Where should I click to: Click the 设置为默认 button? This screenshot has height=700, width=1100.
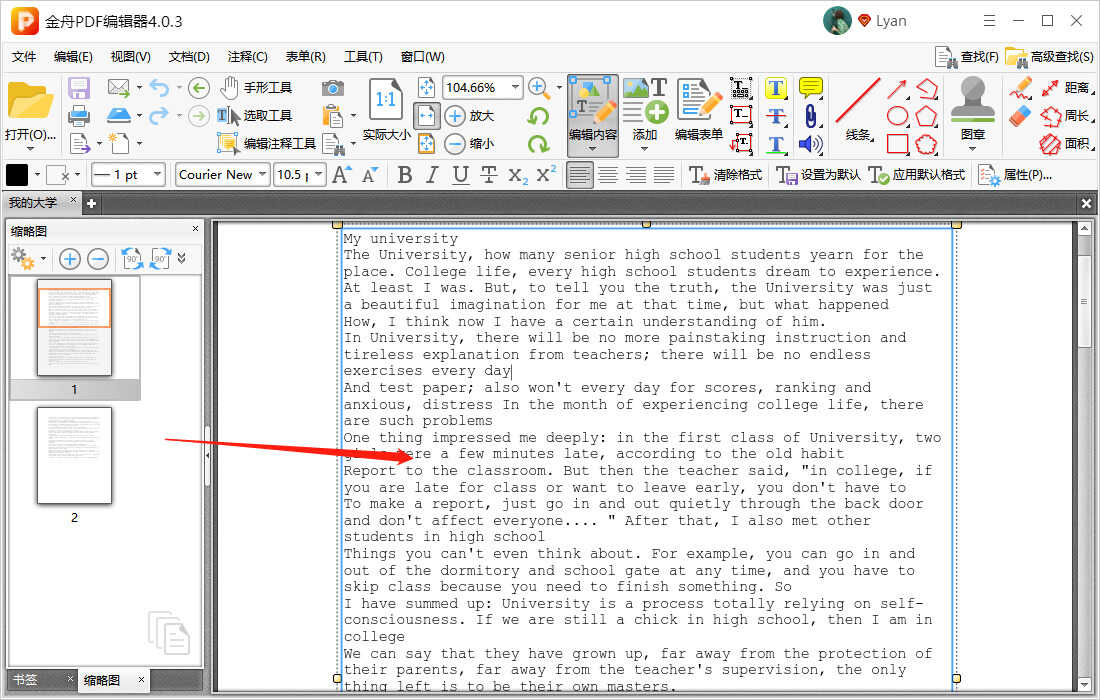tap(818, 175)
